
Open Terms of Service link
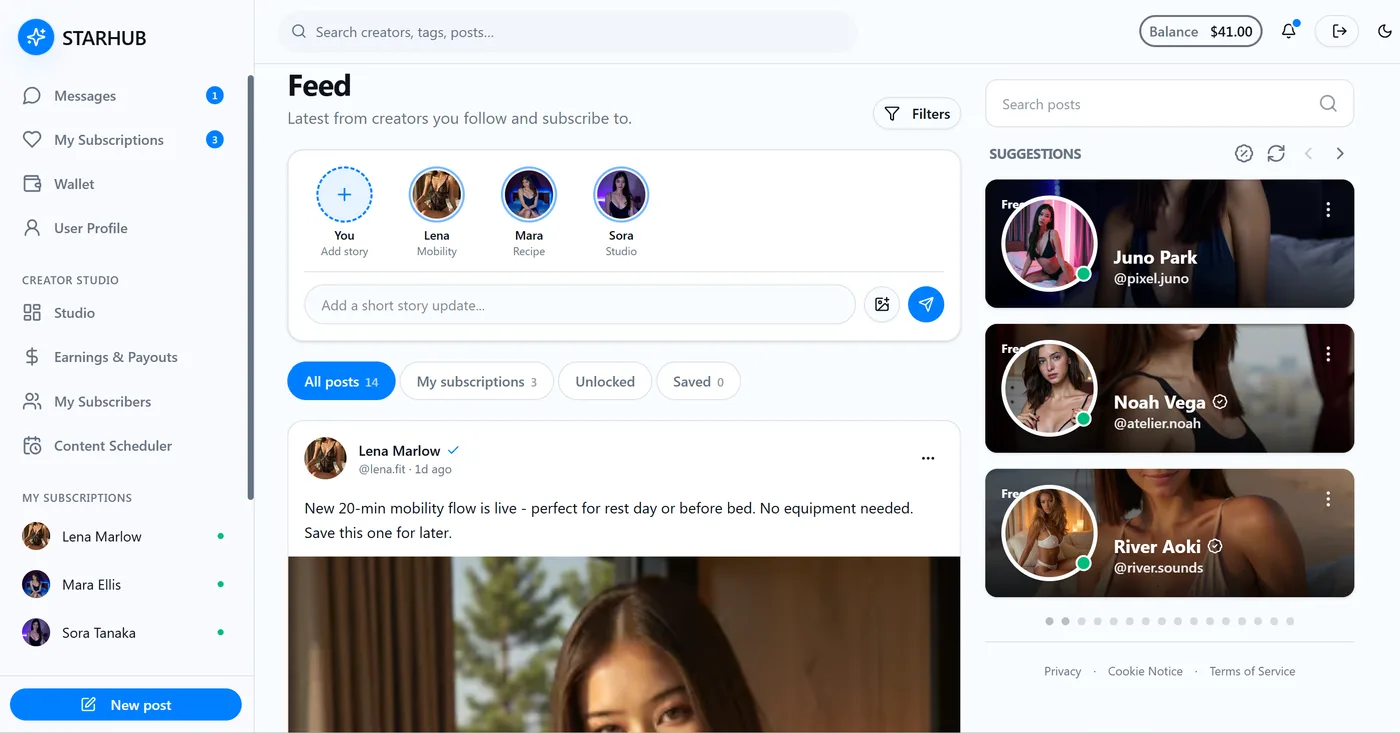pyautogui.click(x=1252, y=672)
